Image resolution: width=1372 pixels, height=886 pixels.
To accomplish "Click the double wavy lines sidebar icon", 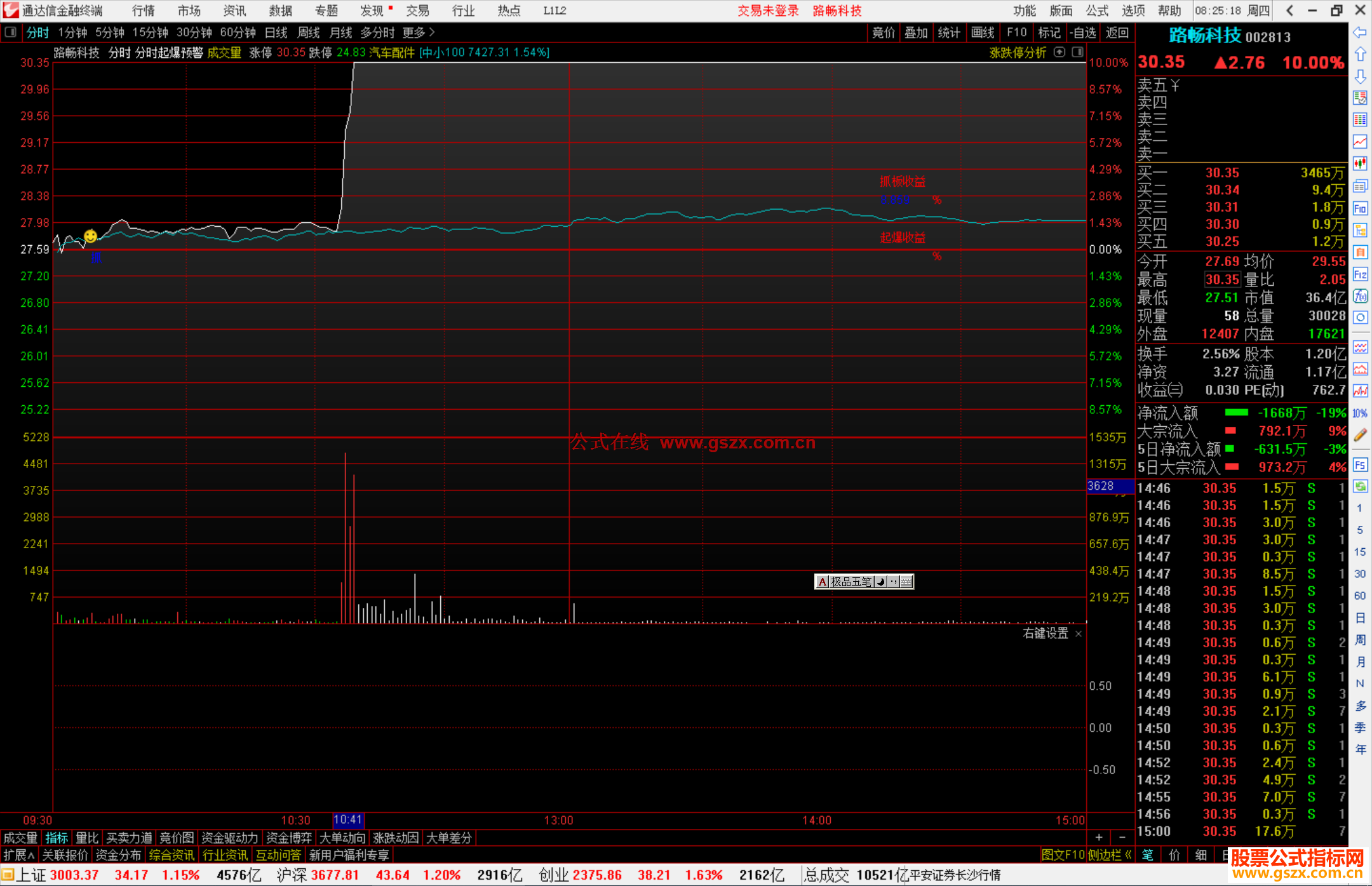I will tap(1360, 347).
